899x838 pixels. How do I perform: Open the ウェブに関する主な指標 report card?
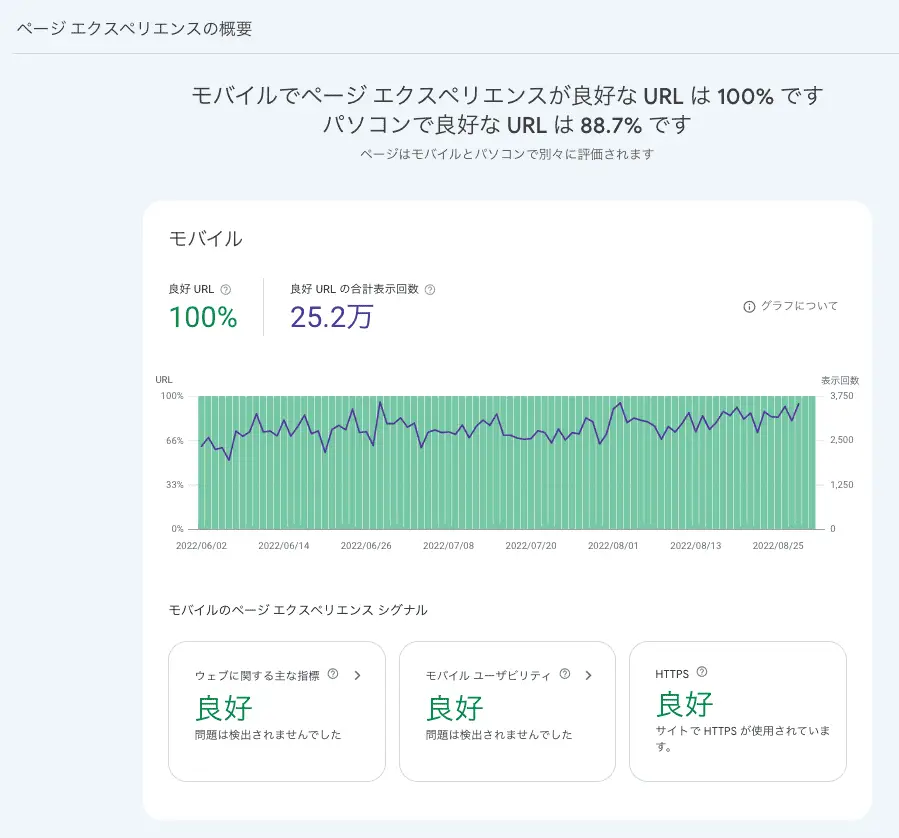(x=277, y=711)
